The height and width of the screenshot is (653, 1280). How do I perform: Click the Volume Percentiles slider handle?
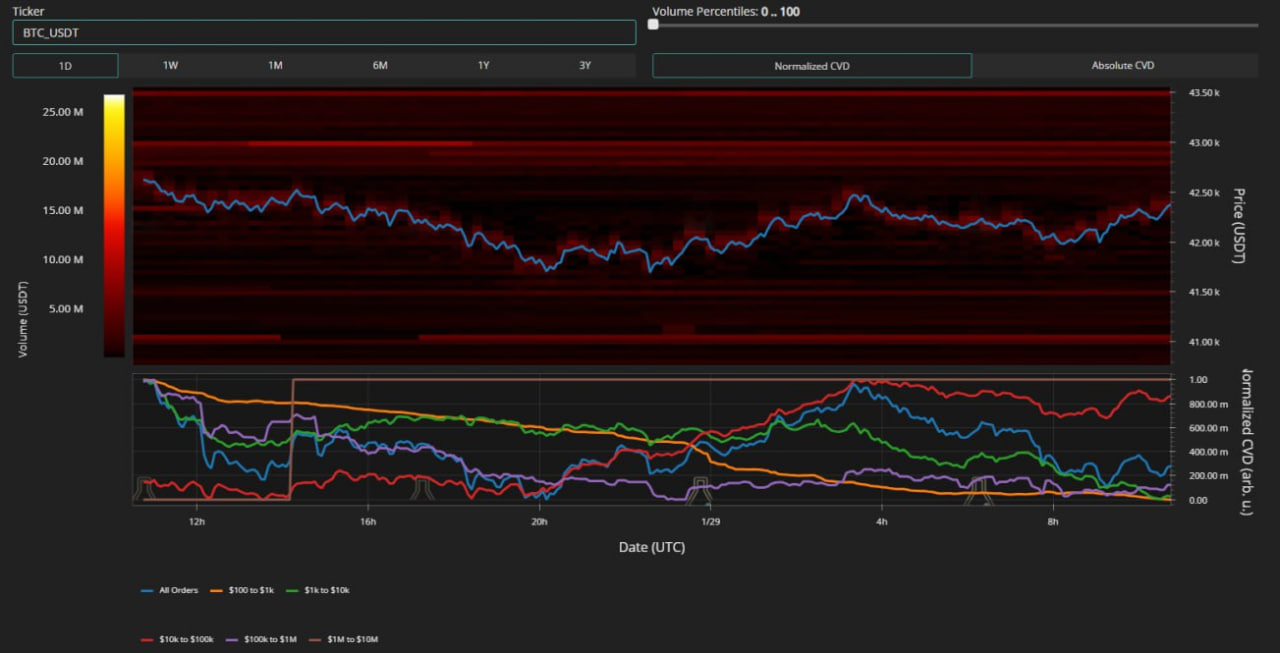click(x=653, y=25)
